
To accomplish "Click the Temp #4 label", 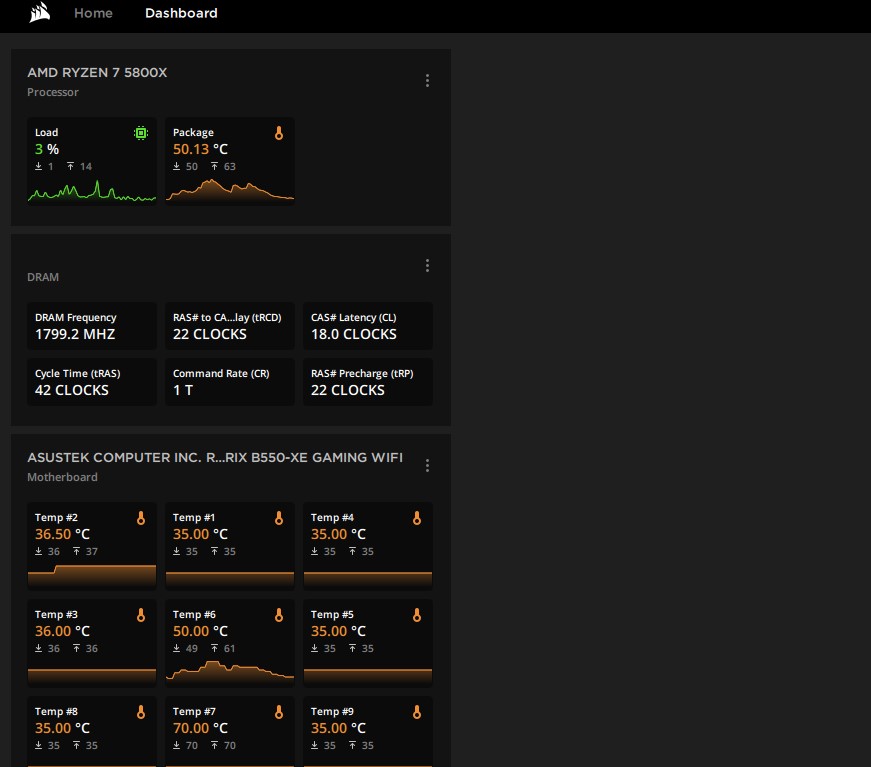I will coord(332,518).
